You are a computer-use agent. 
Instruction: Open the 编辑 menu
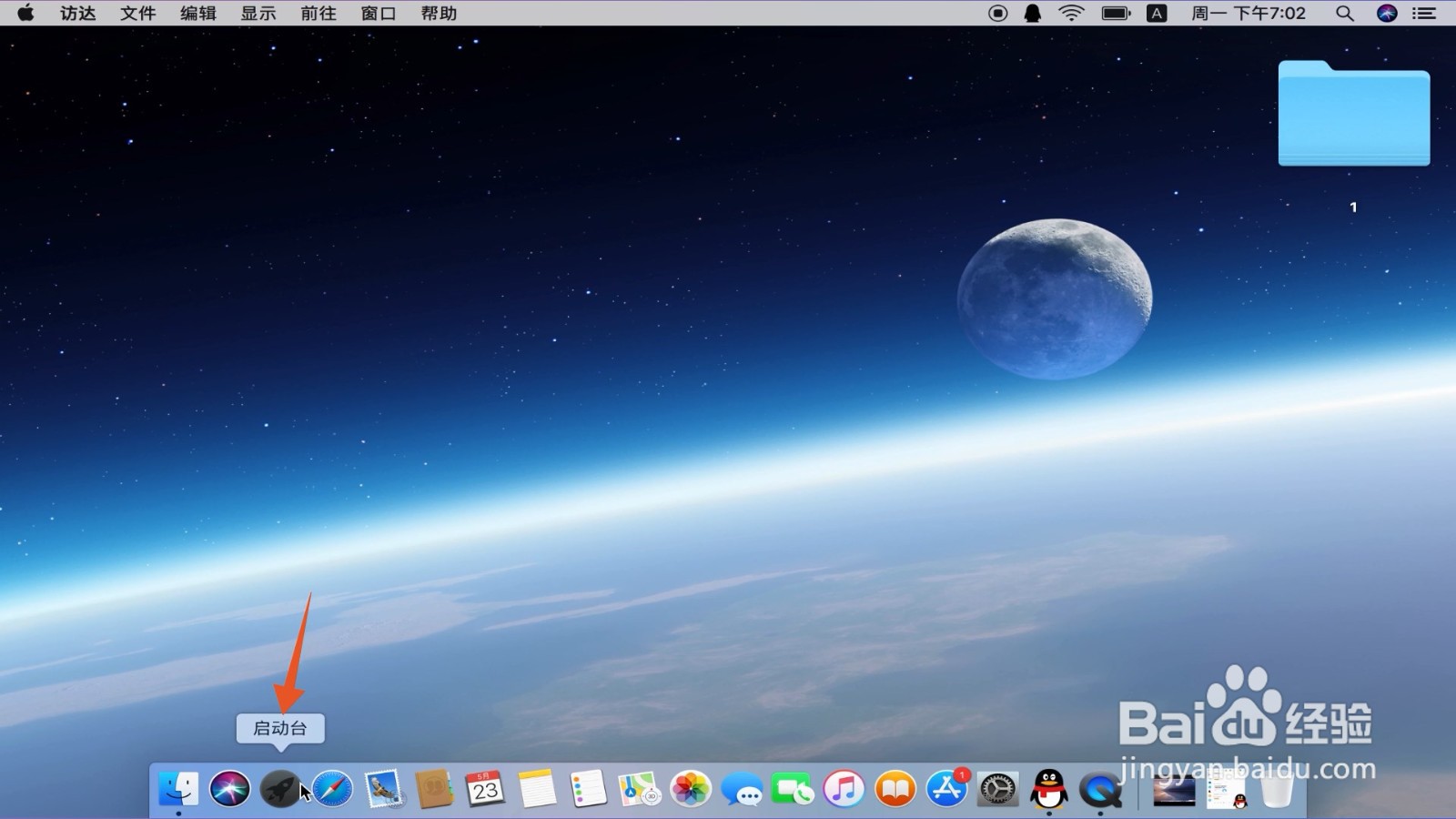[197, 13]
